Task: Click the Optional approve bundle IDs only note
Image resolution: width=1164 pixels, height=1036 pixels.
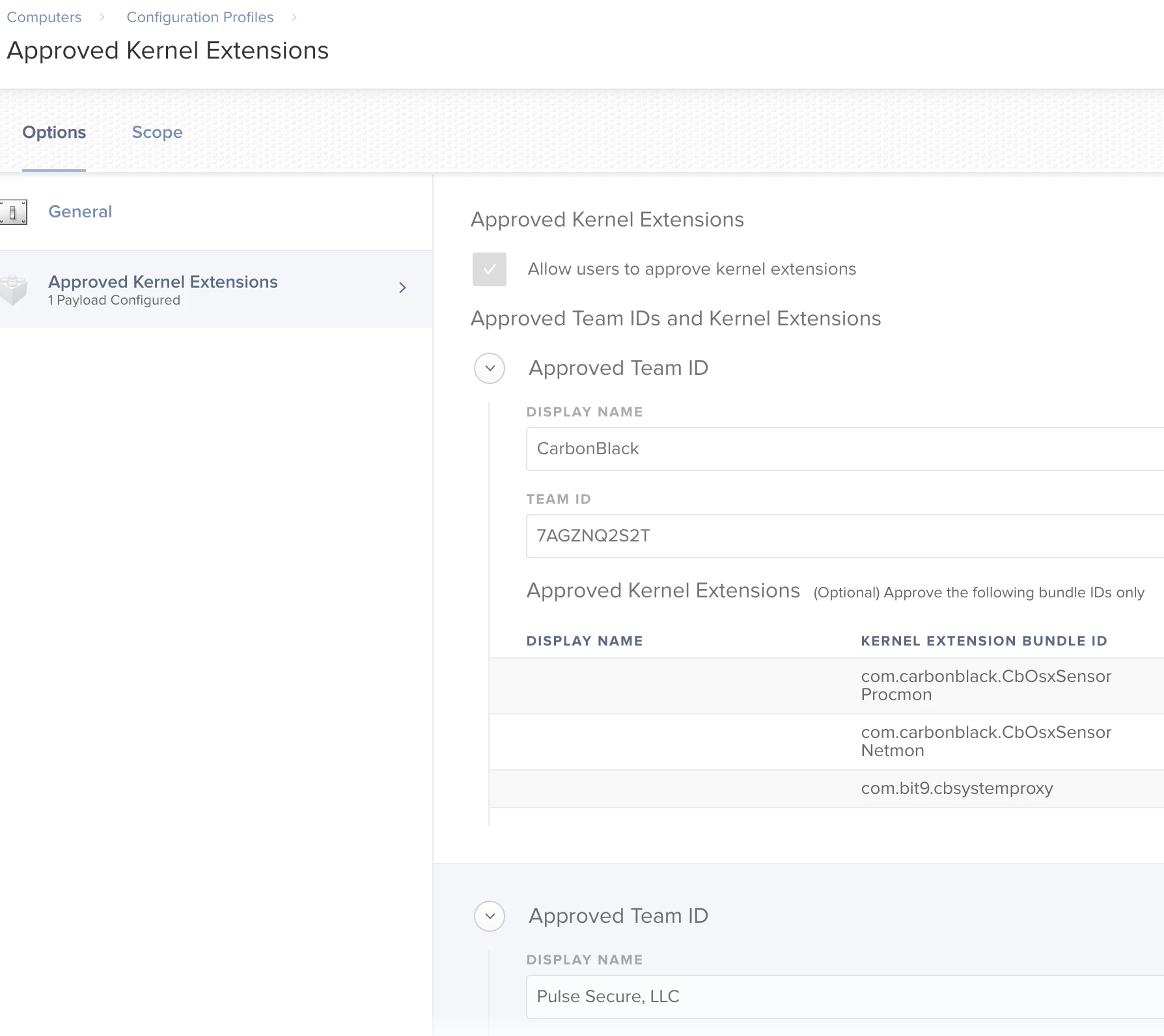Action: pos(978,593)
